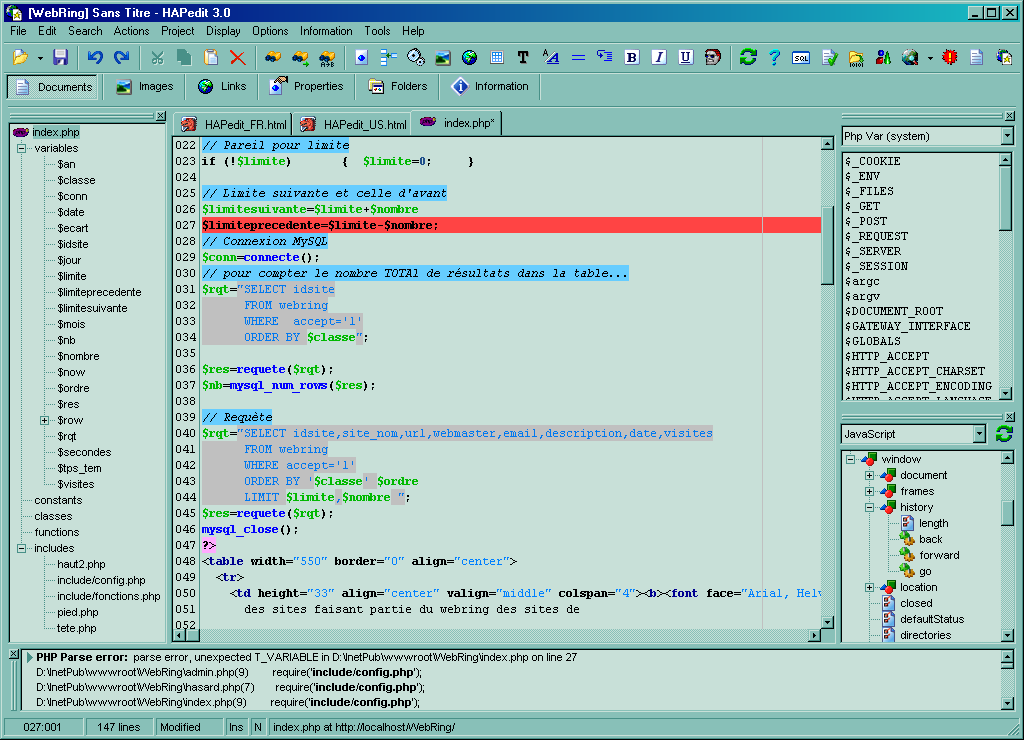1024x740 pixels.
Task: Expand the $row variable node
Action: (x=44, y=420)
